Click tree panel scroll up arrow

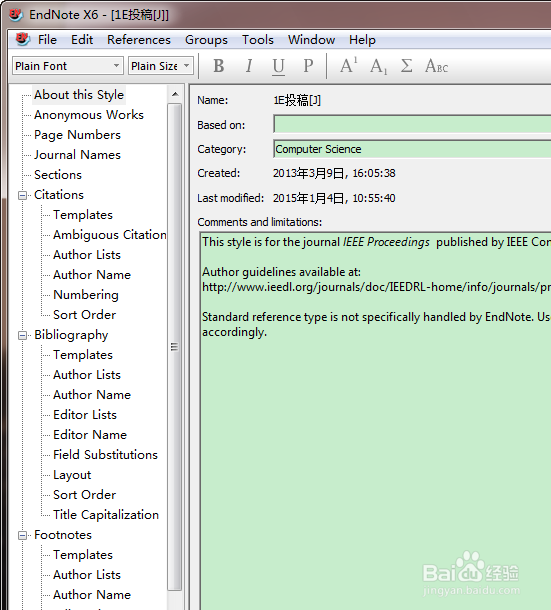tap(175, 94)
